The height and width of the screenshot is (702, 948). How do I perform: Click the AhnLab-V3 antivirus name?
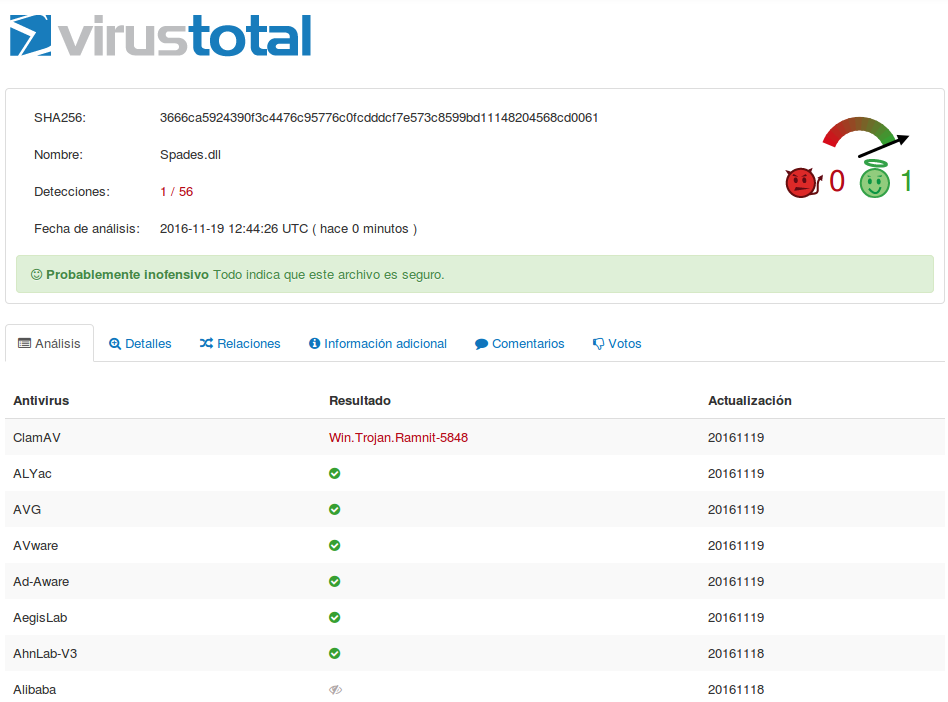pos(45,654)
